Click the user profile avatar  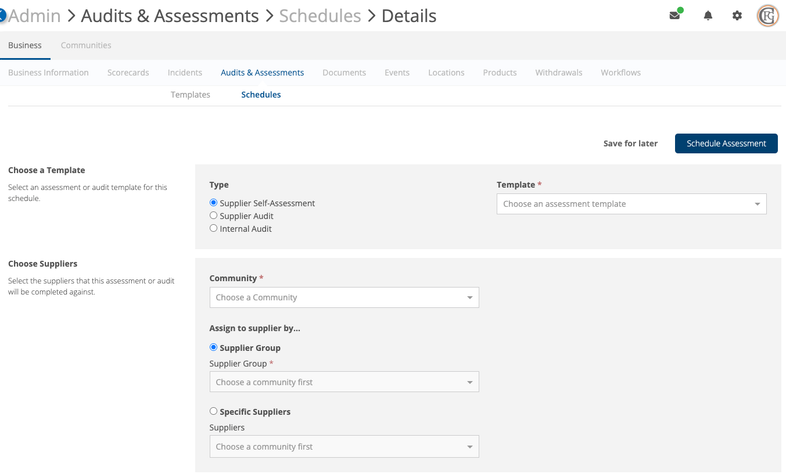coord(767,16)
